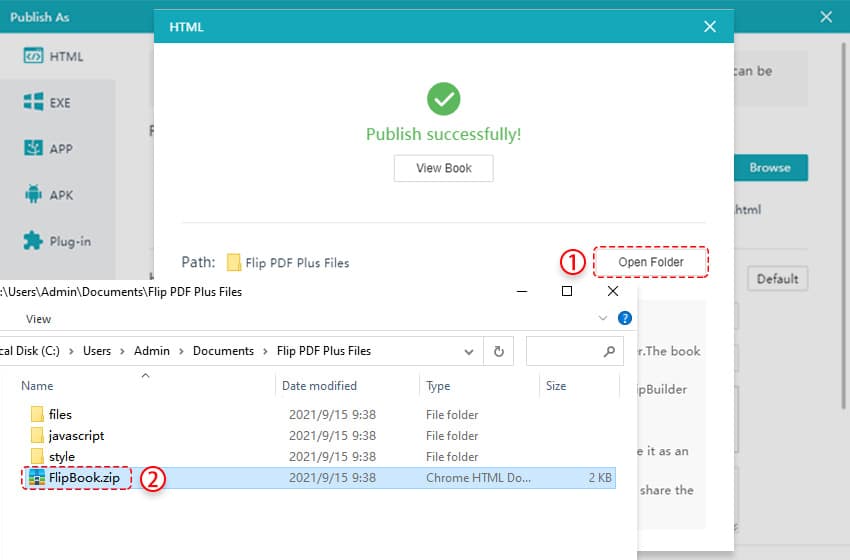
Task: Click the Flip PDF Plus Files path link
Action: (297, 263)
